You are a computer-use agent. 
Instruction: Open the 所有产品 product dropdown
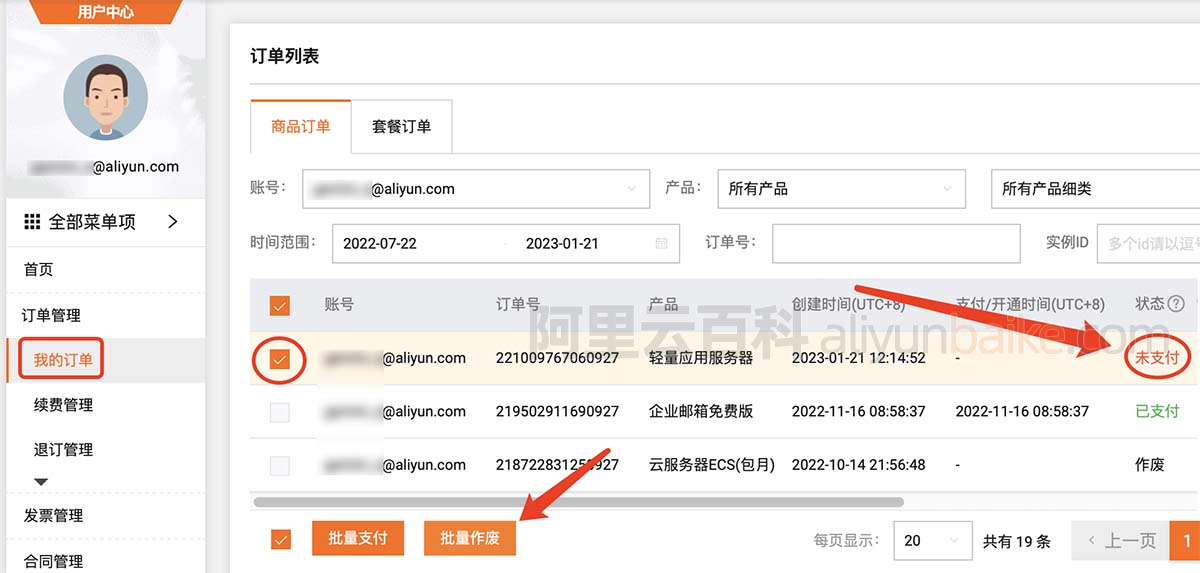(841, 188)
